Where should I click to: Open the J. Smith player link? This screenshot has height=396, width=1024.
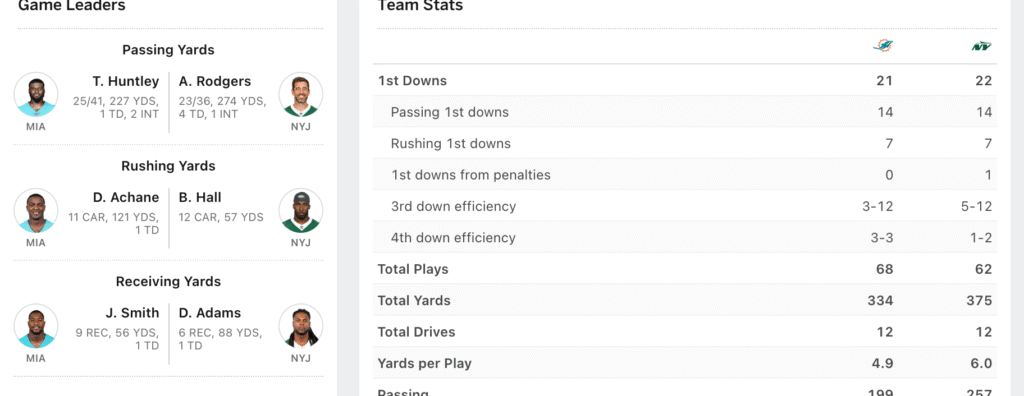(x=133, y=313)
